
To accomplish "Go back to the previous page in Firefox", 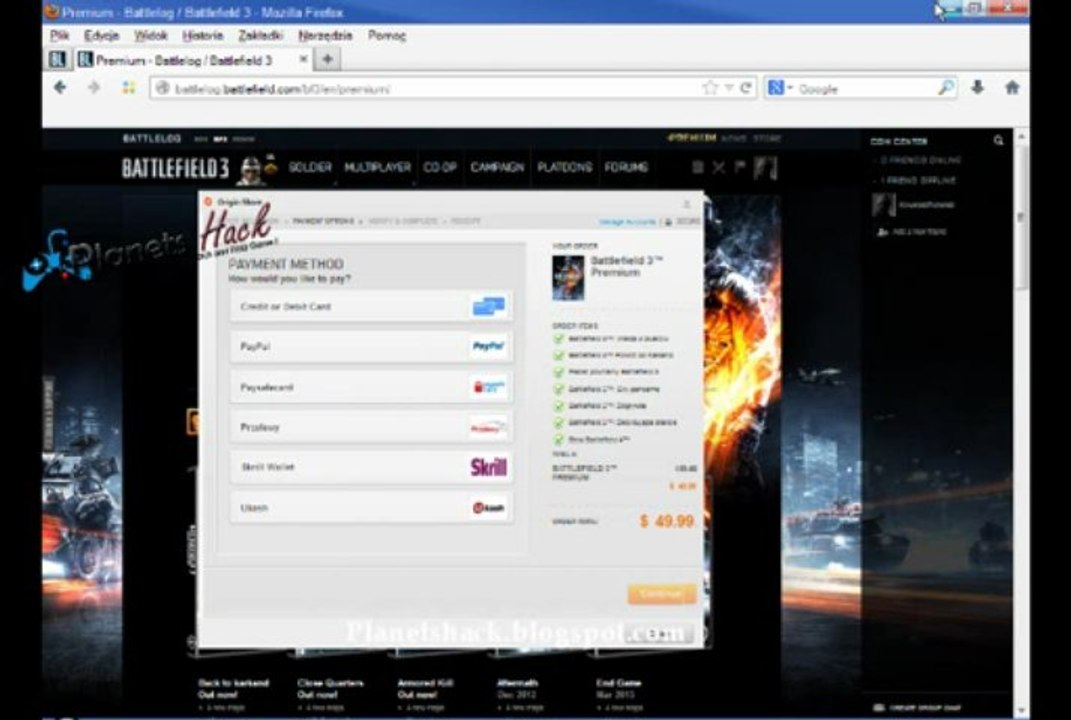I will pyautogui.click(x=60, y=87).
